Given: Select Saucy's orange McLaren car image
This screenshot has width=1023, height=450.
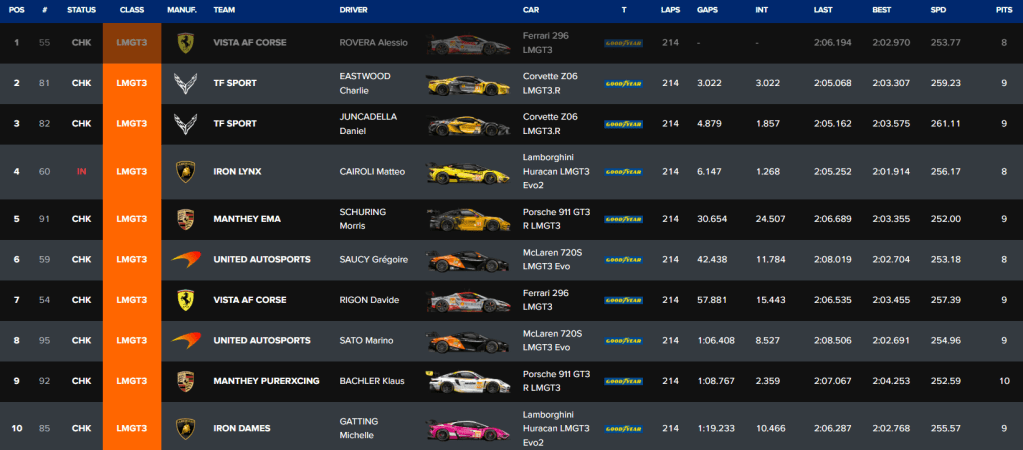Looking at the screenshot, I should 468,261.
